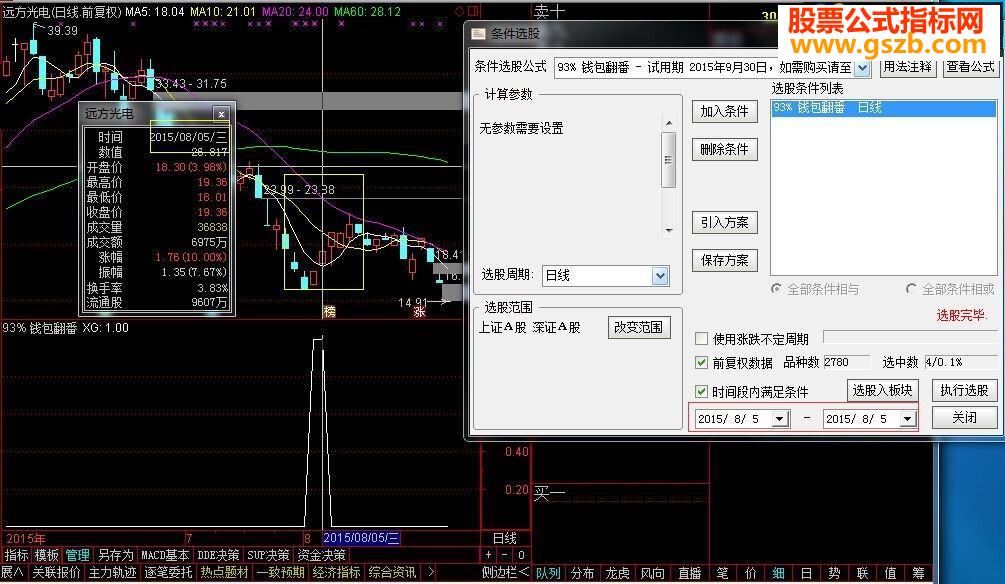Select DDE决策 indicator tab
The height and width of the screenshot is (584, 1005).
[218, 555]
